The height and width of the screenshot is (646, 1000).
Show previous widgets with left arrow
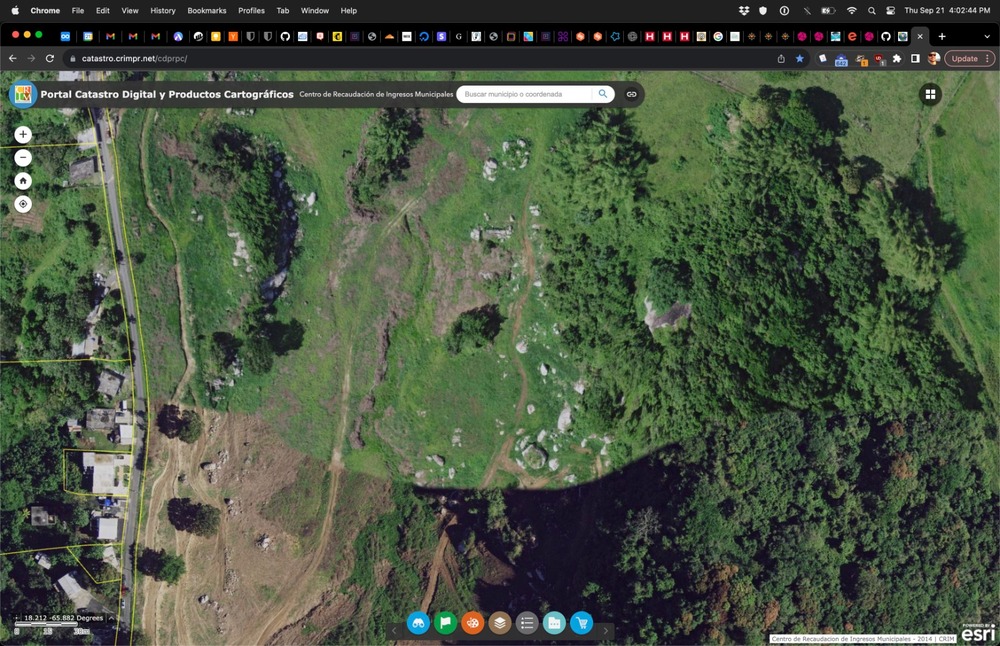point(393,631)
